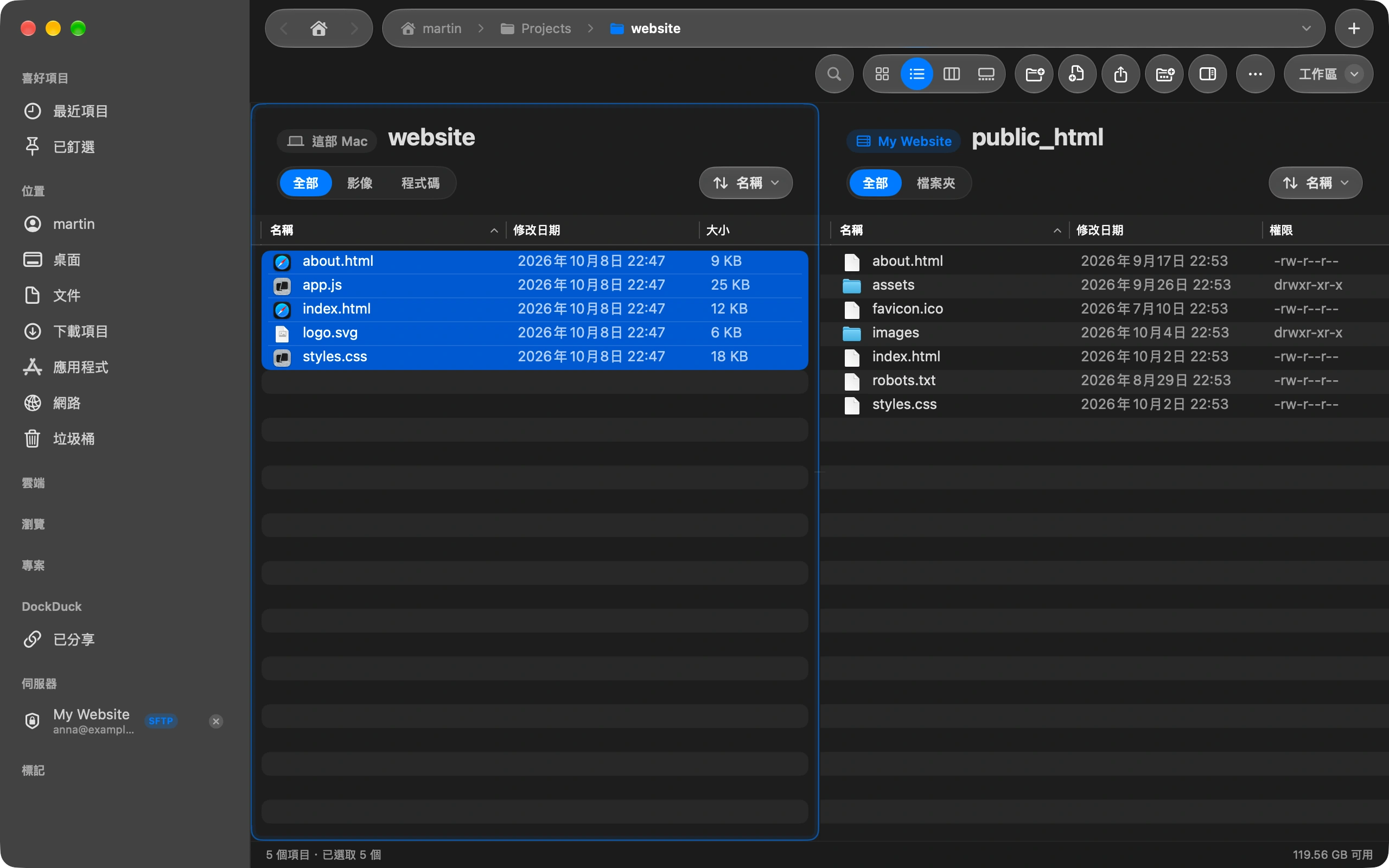Open the 名稱 sort dropdown in public_html pane
The height and width of the screenshot is (868, 1389).
[1316, 183]
